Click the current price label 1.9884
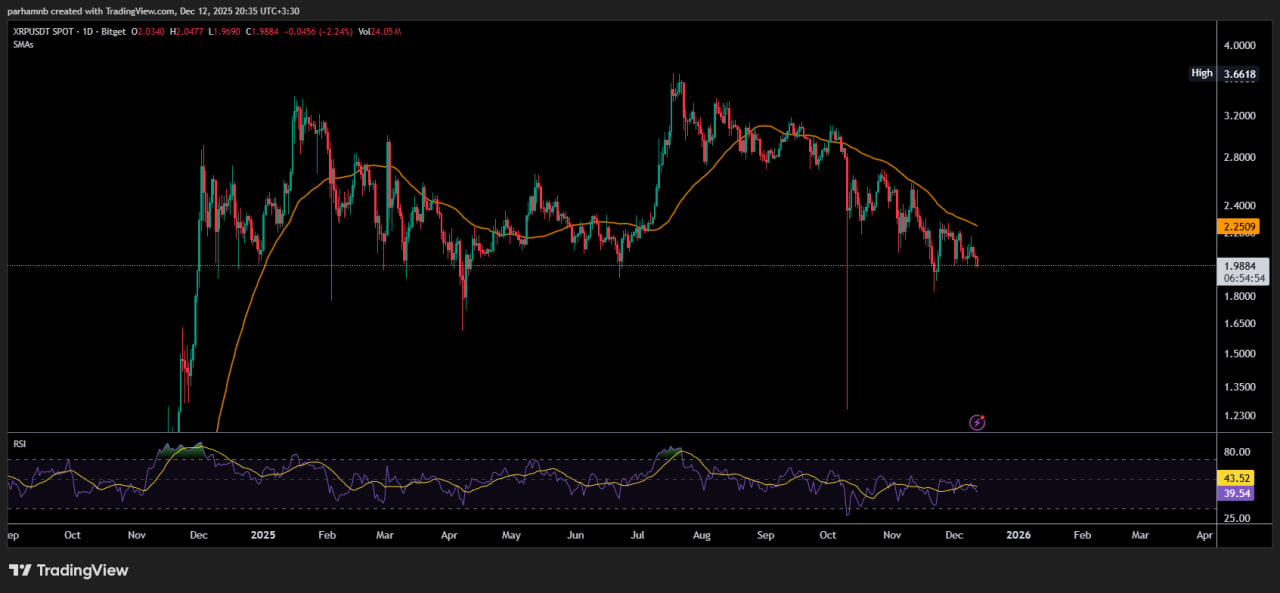This screenshot has height=593, width=1280. [1237, 266]
